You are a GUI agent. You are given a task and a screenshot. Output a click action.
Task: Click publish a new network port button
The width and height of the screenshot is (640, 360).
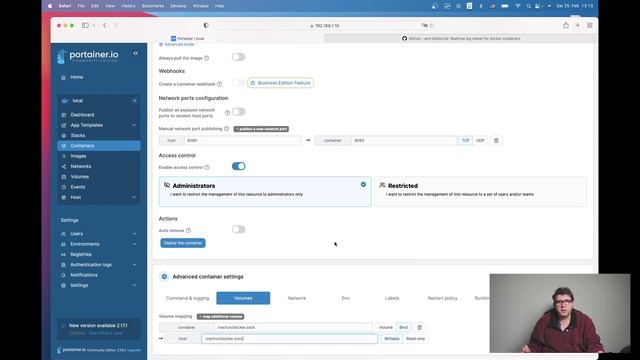[261, 129]
